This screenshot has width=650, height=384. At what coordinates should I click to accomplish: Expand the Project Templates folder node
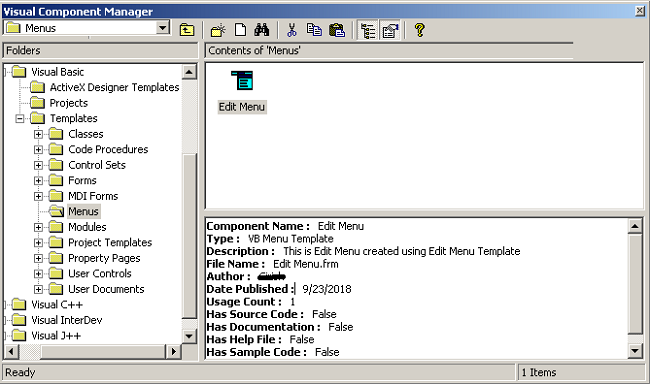click(x=38, y=243)
